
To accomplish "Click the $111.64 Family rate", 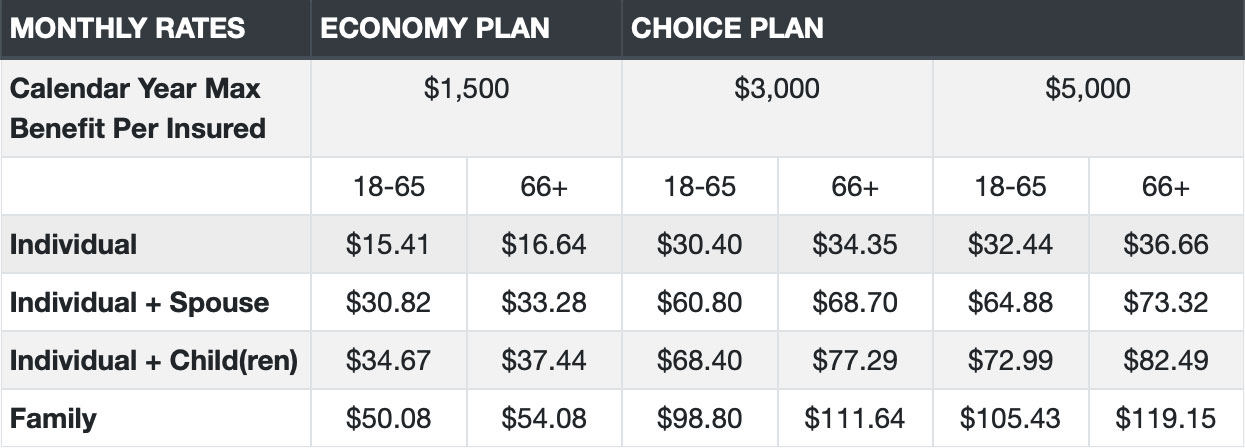I will click(855, 417).
